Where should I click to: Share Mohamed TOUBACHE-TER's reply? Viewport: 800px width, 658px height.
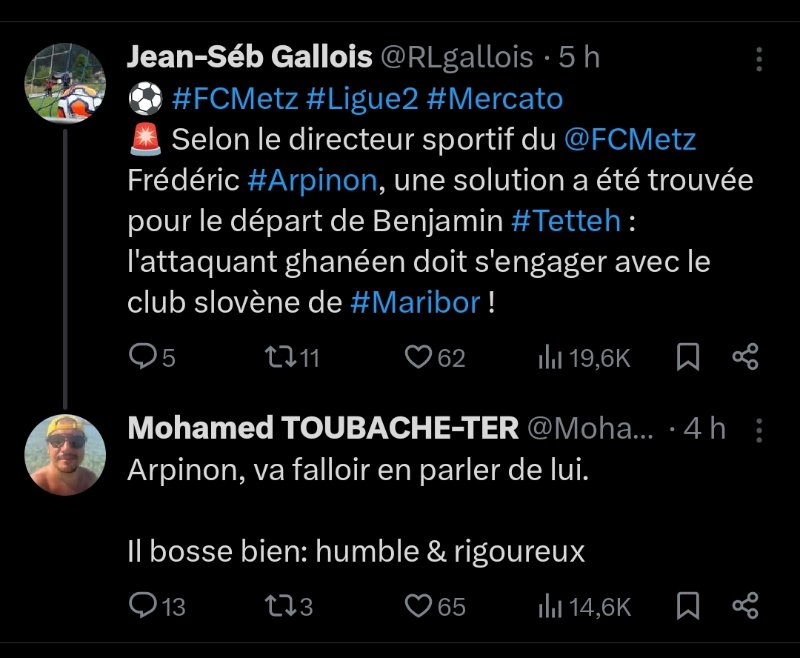pos(745,605)
